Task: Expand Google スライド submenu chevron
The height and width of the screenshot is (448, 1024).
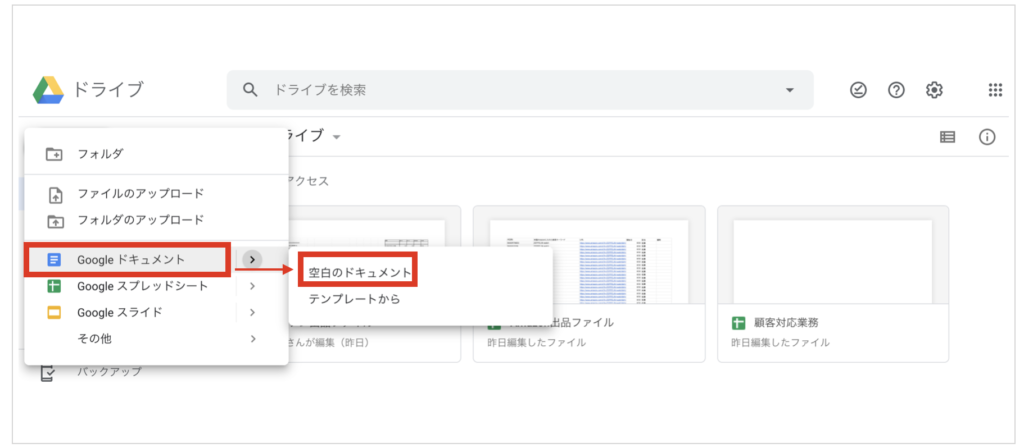Action: click(x=252, y=312)
